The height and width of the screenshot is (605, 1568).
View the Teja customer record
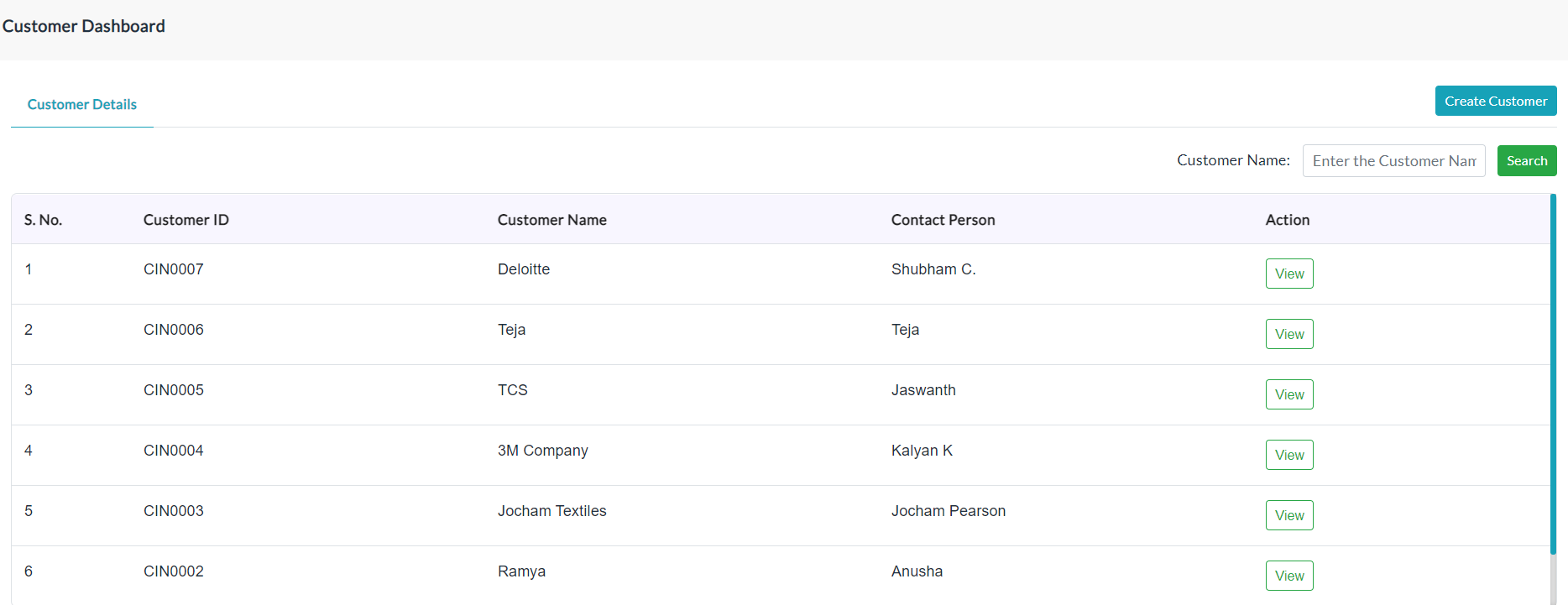click(1289, 334)
